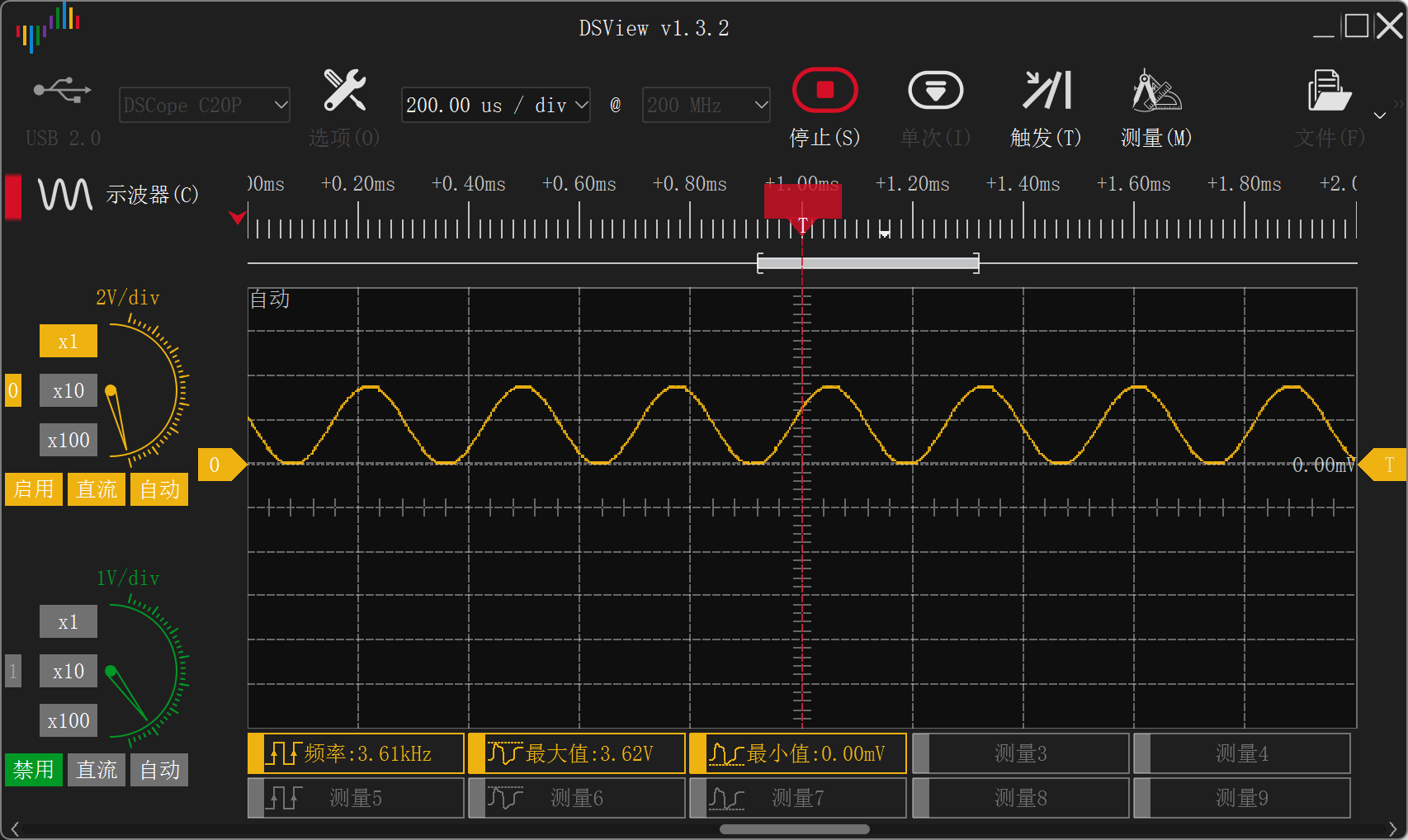Click the red indicator beside oscilloscope mode
The width and height of the screenshot is (1408, 840).
13,196
